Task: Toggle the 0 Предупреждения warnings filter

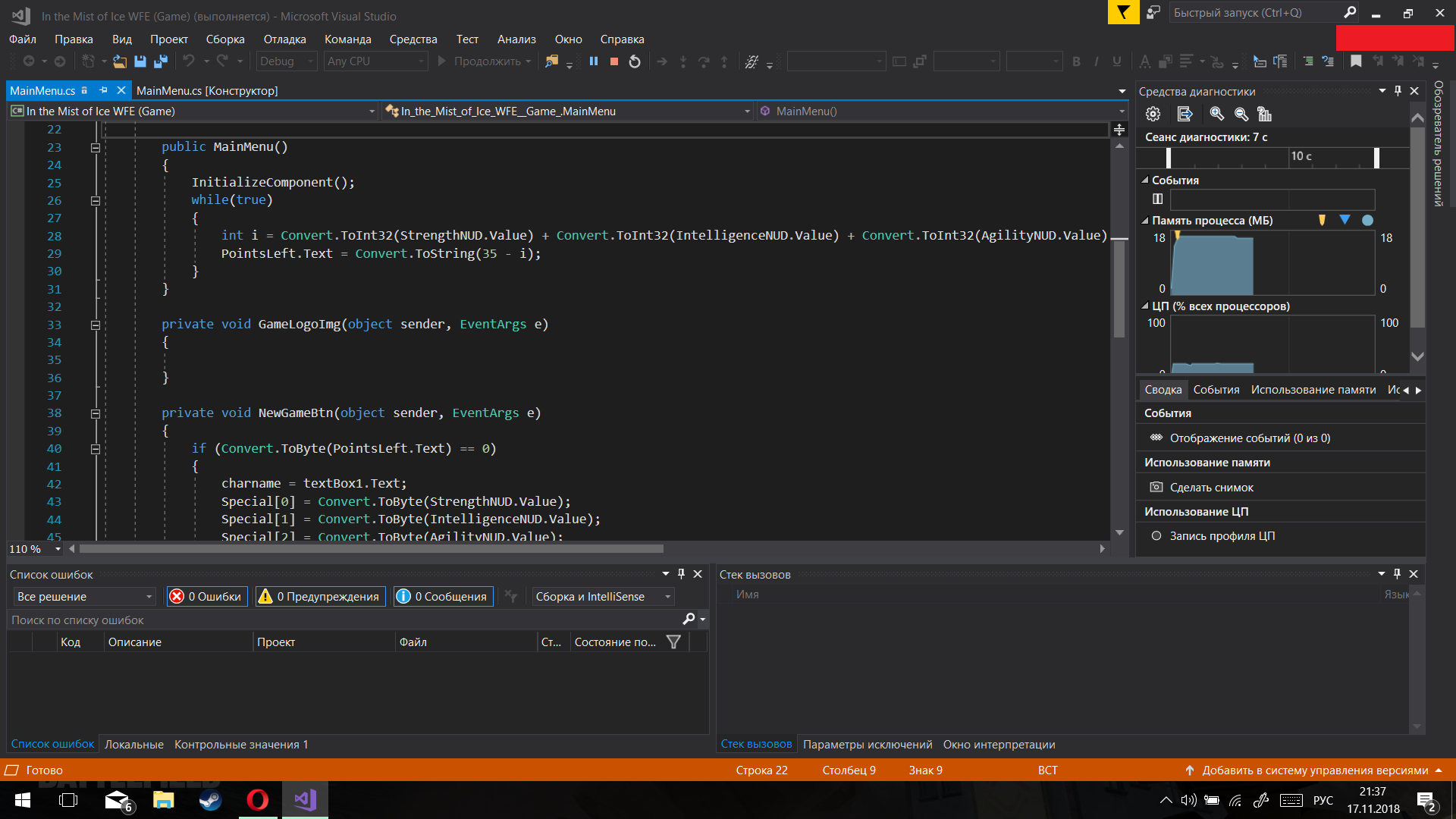Action: point(320,596)
